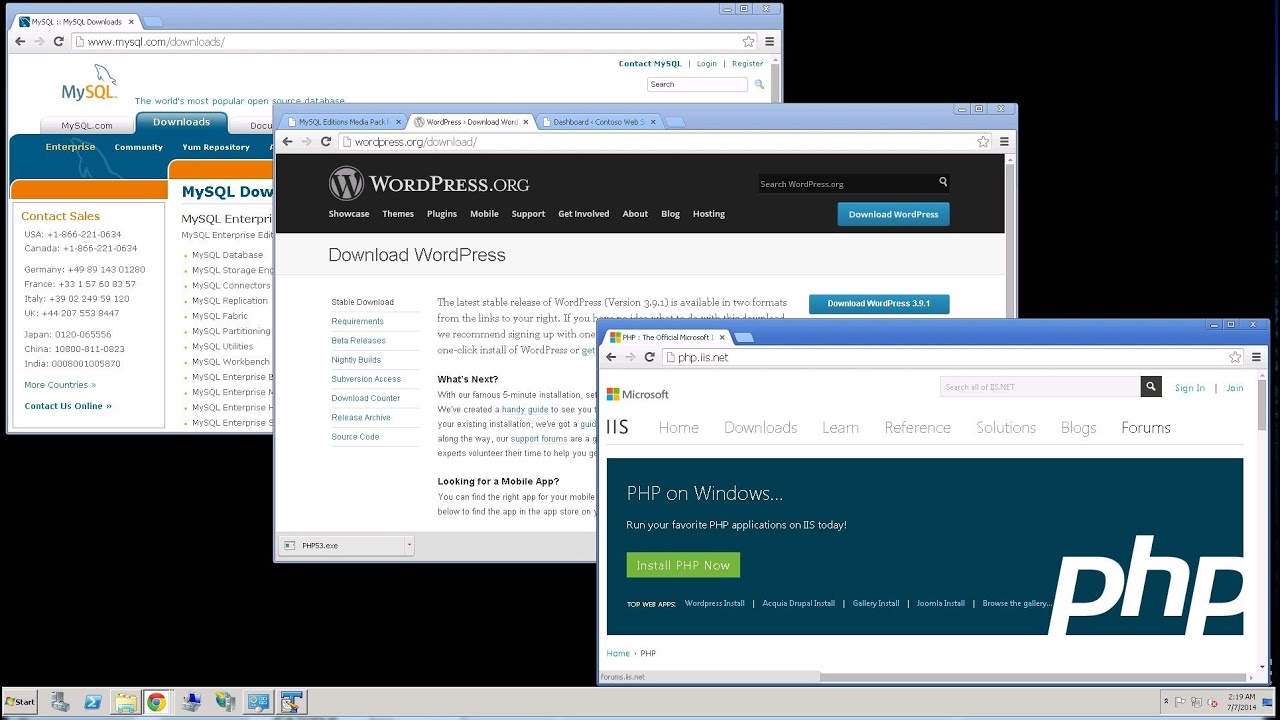
Task: Open Forums in IIS navigation
Action: (x=1146, y=427)
